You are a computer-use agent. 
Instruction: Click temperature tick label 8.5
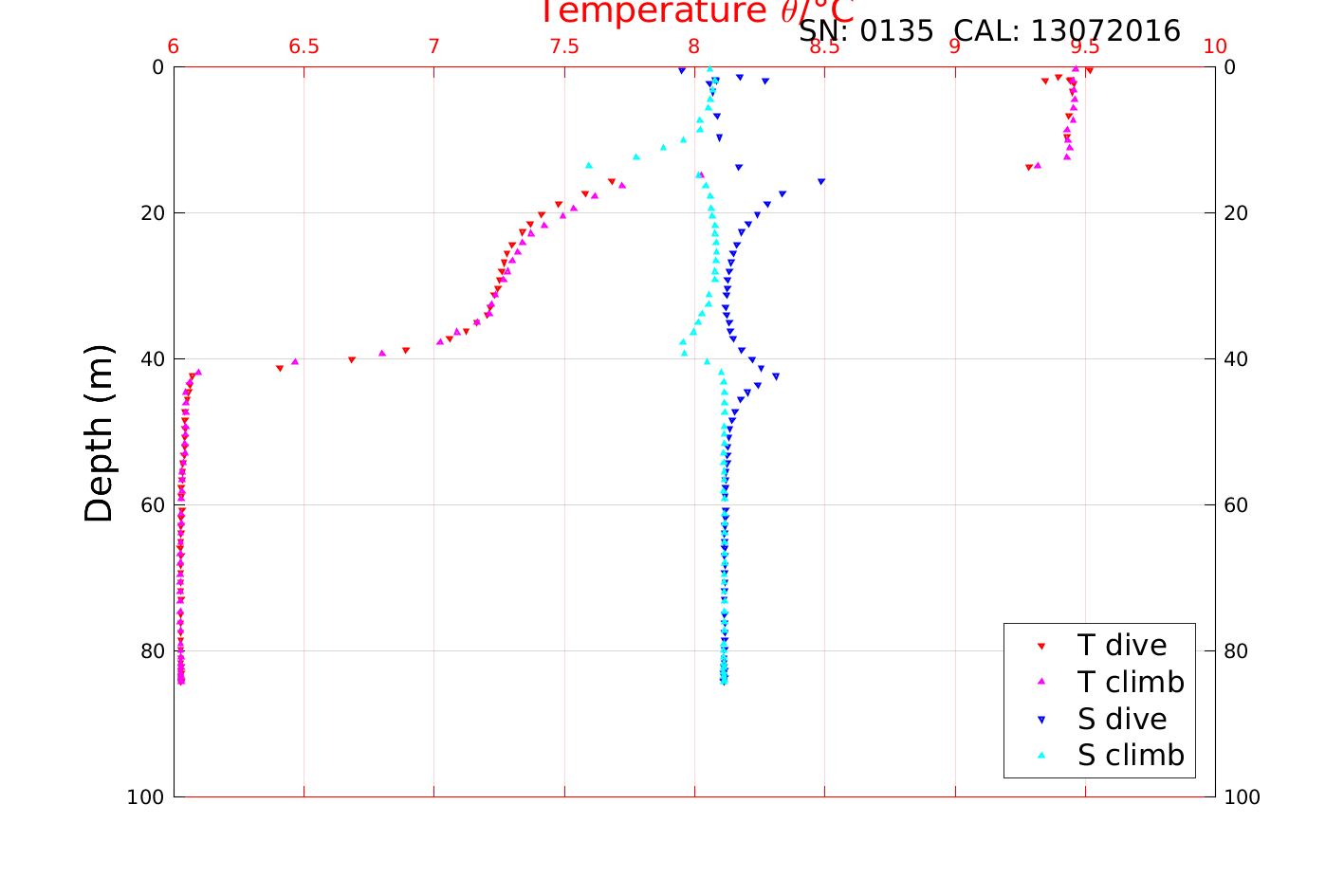(x=824, y=47)
